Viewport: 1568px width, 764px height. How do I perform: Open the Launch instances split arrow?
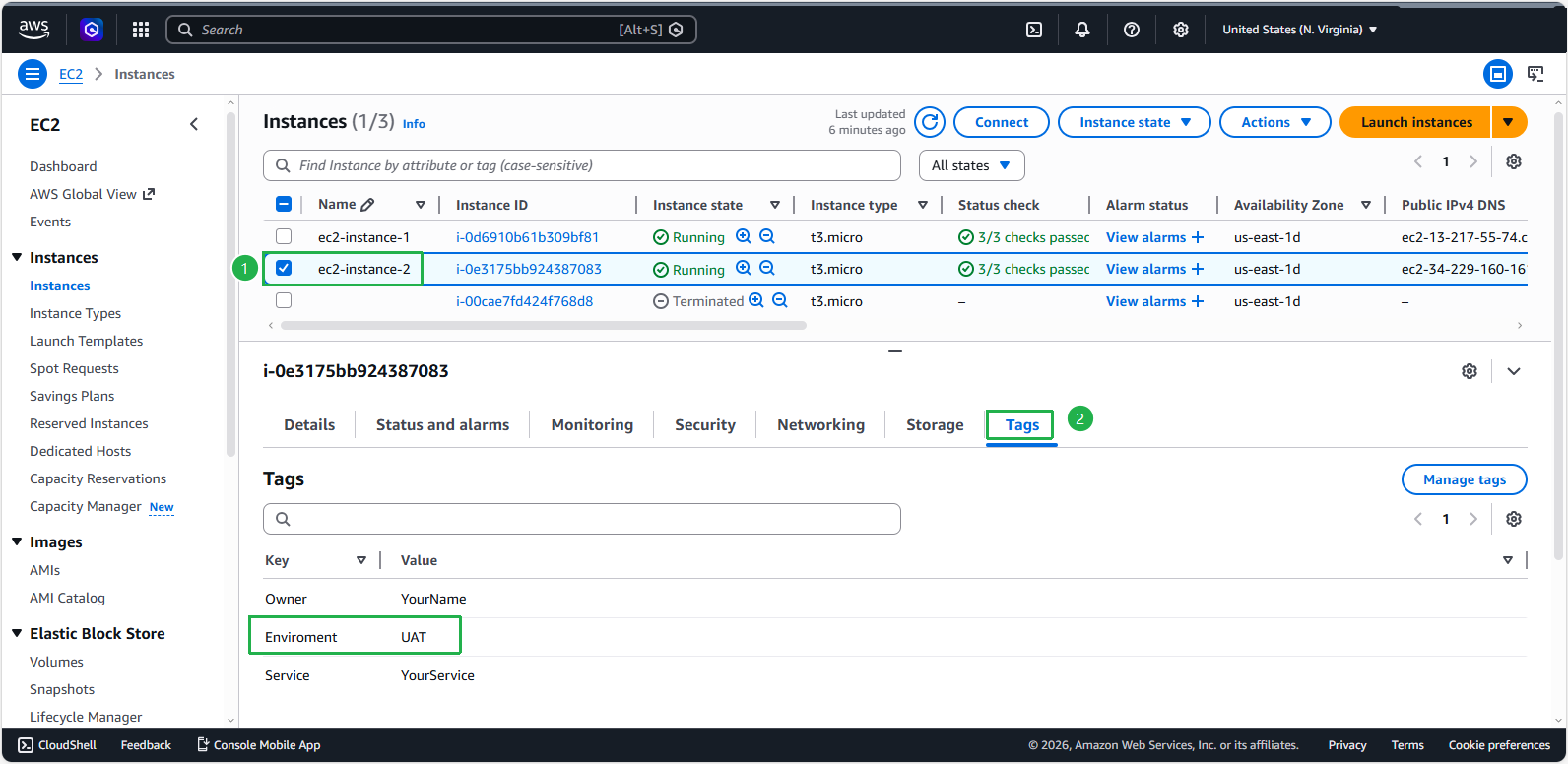[1508, 122]
